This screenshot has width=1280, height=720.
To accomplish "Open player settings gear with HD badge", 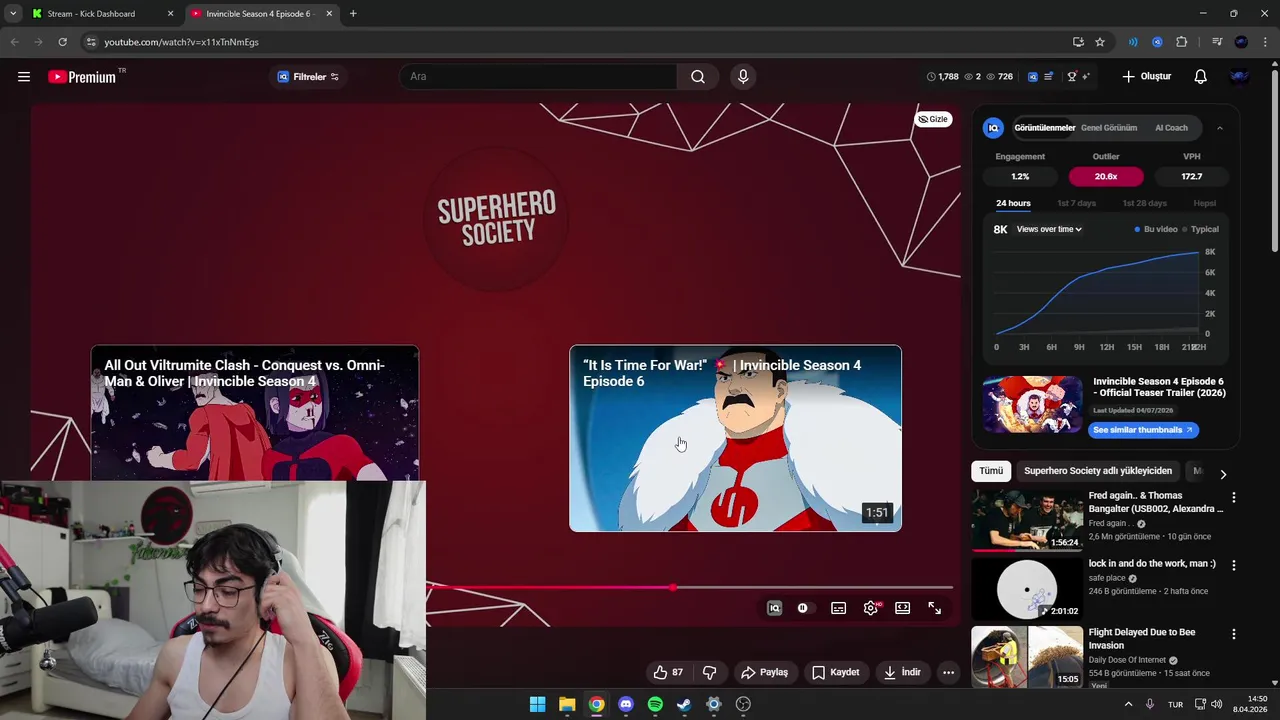I will pos(871,608).
